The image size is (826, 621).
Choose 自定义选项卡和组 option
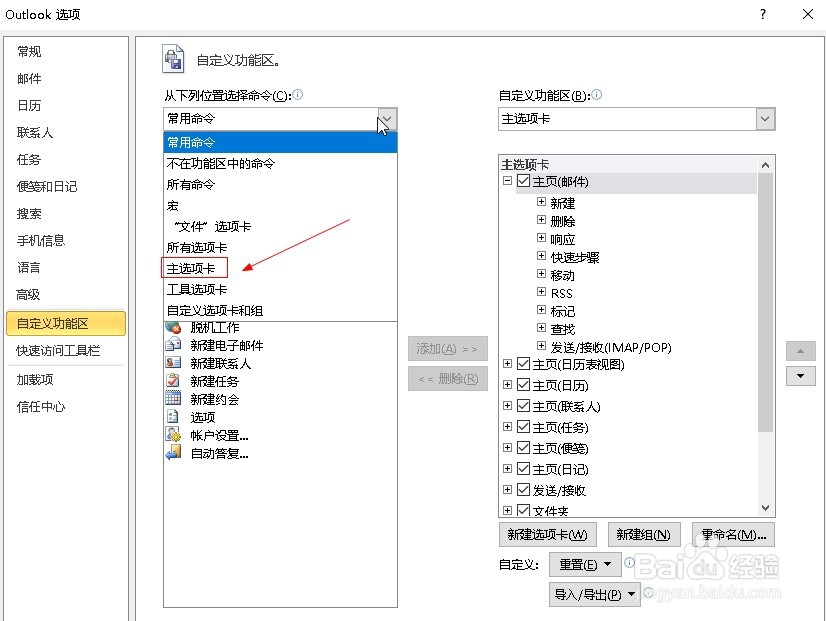coord(280,310)
